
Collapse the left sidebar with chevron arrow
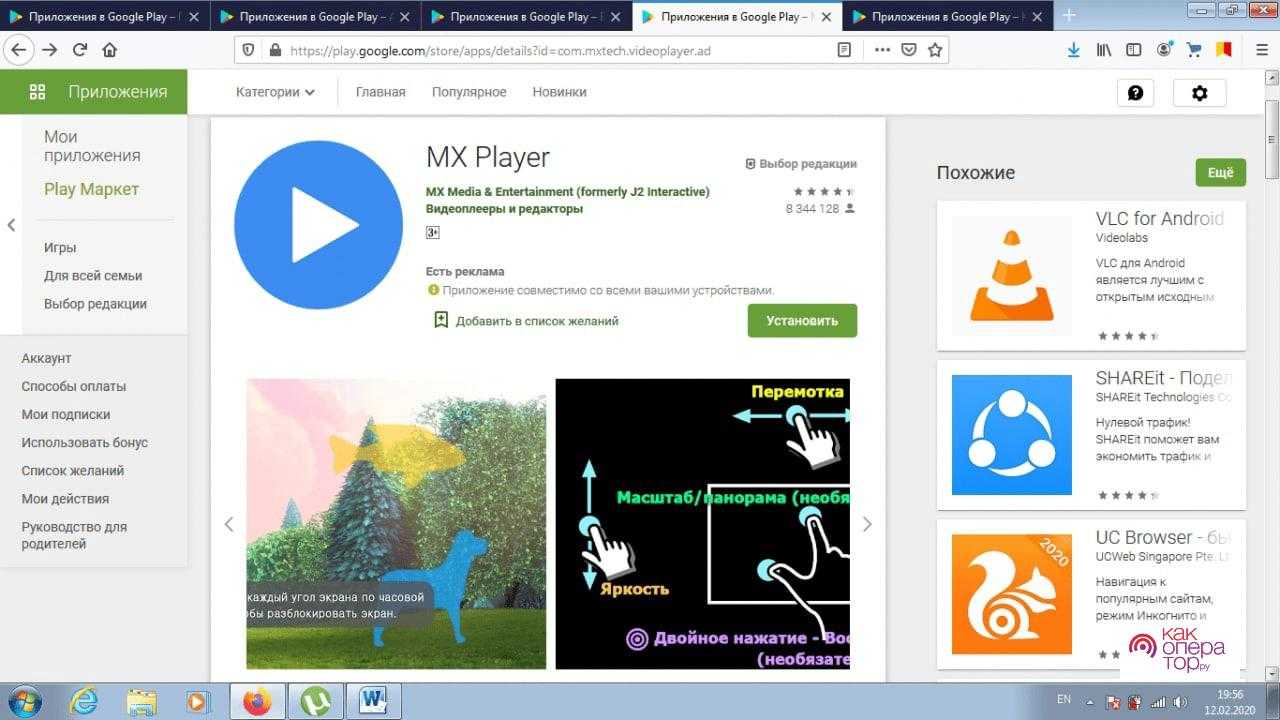(x=11, y=225)
